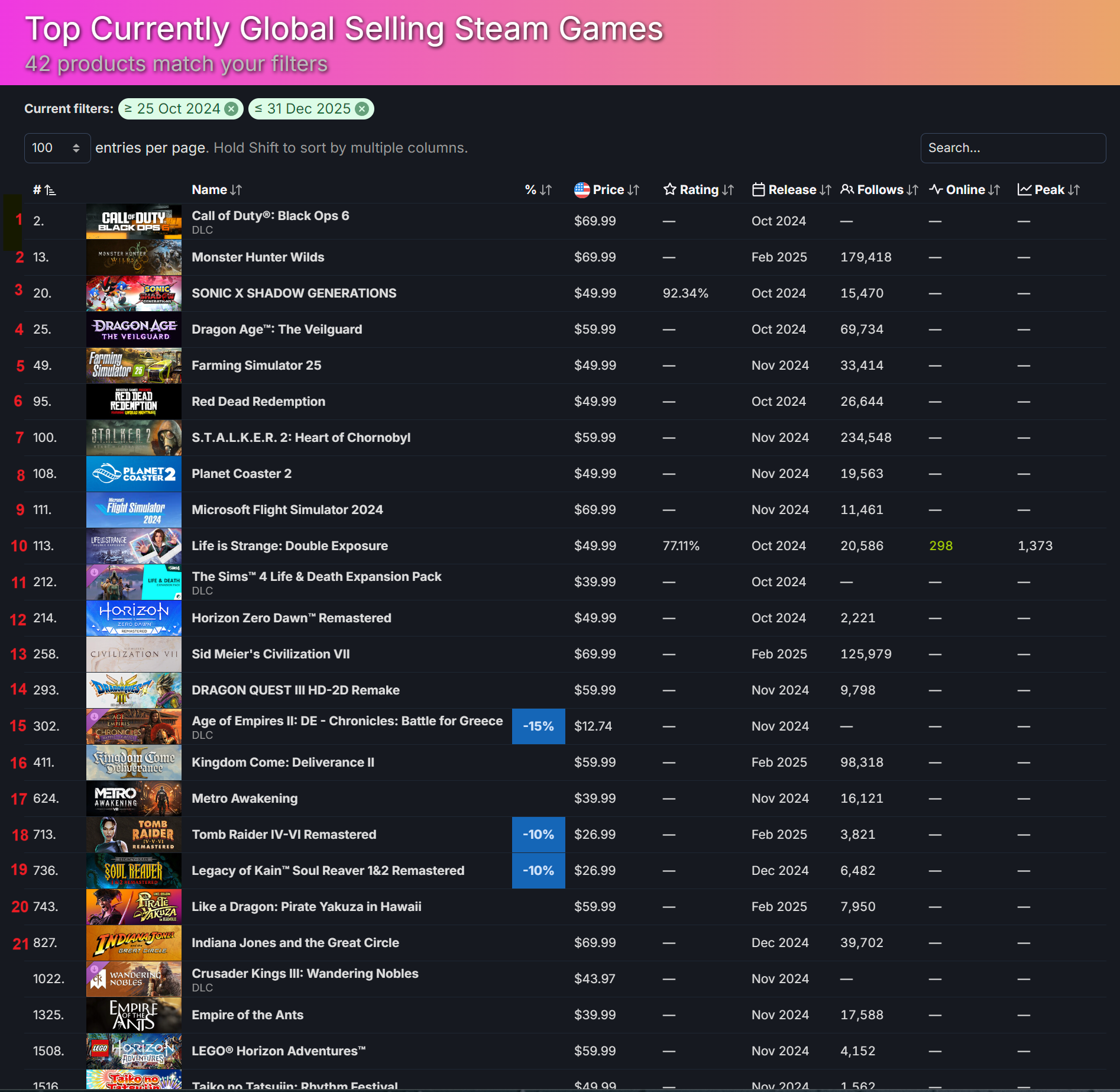Image resolution: width=1120 pixels, height=1092 pixels.
Task: Click Crusader Kings price $43.97
Action: coord(595,979)
